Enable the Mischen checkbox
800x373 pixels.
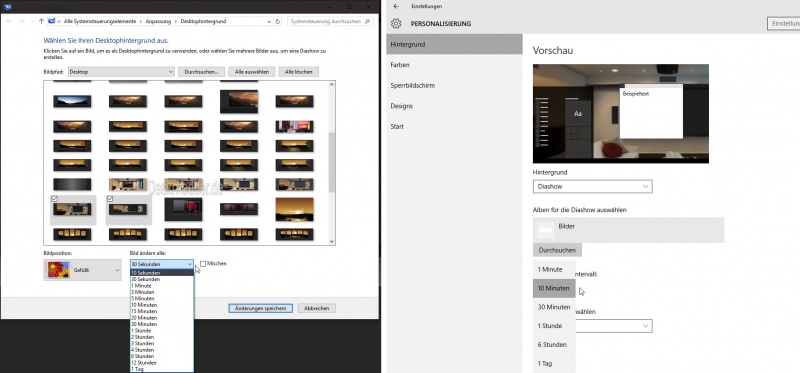(203, 264)
